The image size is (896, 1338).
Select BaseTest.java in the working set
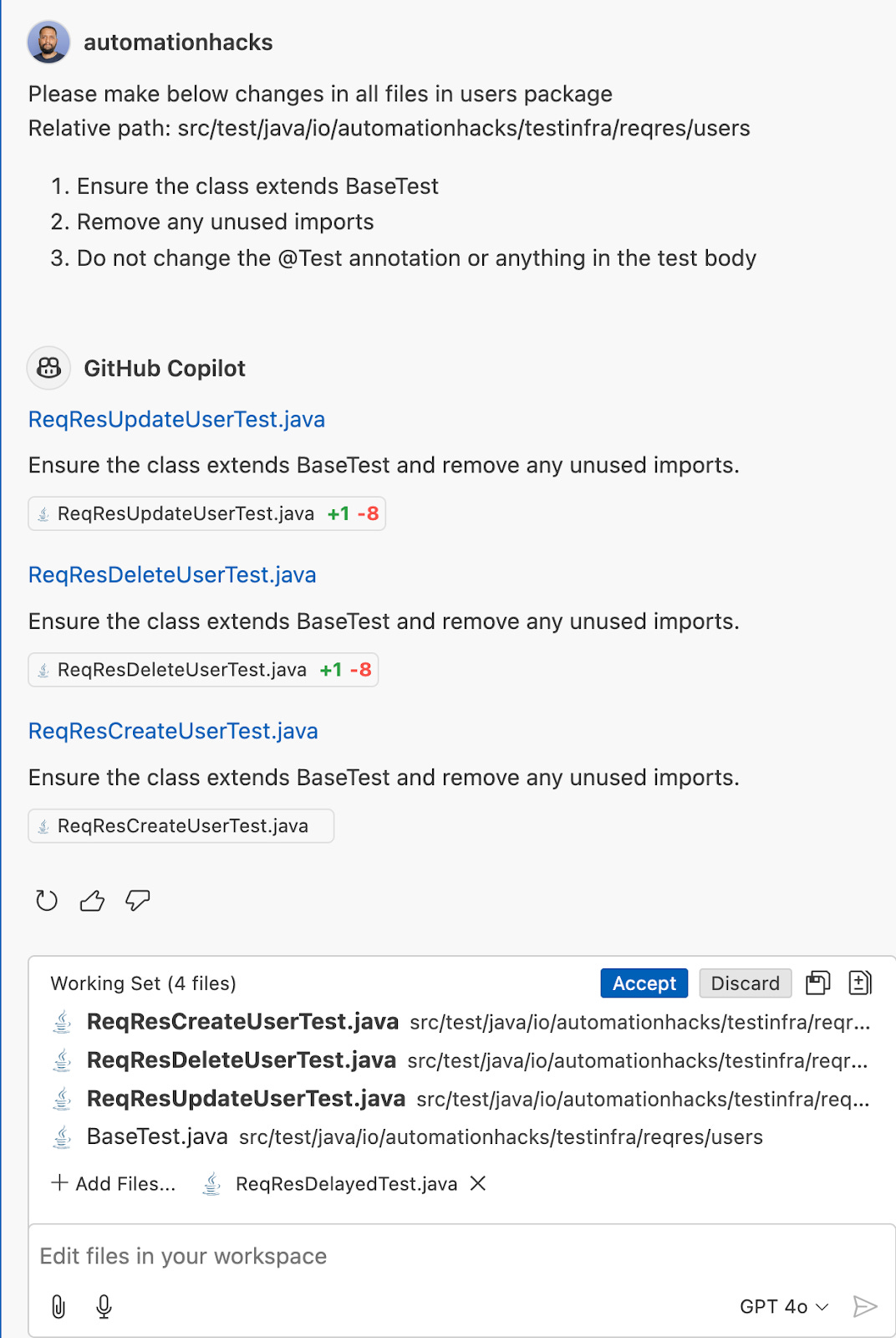156,1137
